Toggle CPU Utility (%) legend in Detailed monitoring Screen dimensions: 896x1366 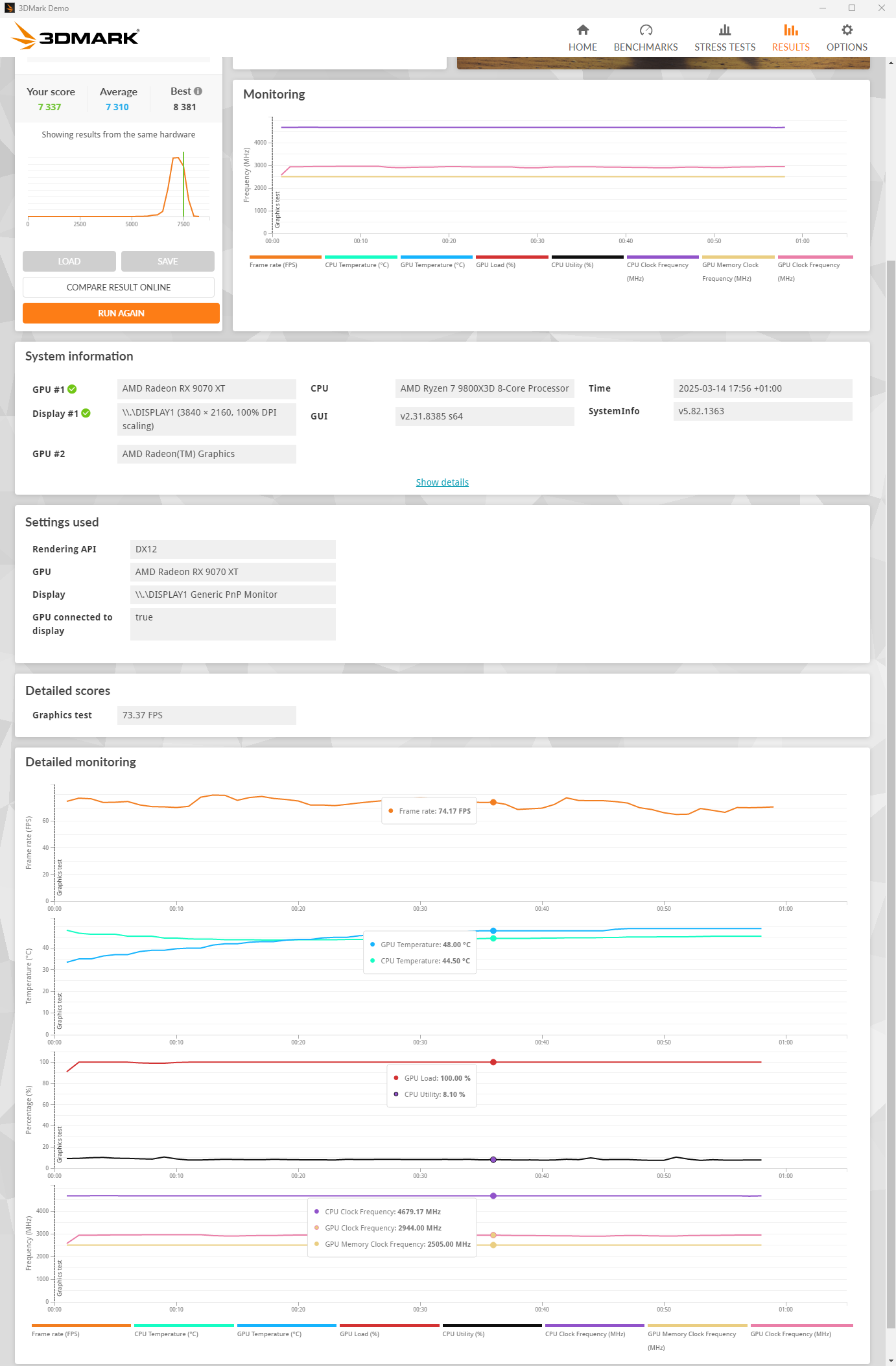[492, 1330]
